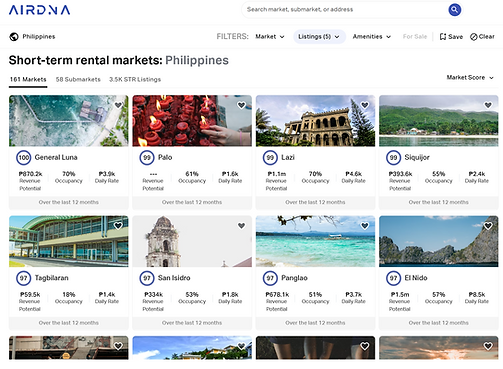Click the Palo score 99 badge

(x=147, y=157)
